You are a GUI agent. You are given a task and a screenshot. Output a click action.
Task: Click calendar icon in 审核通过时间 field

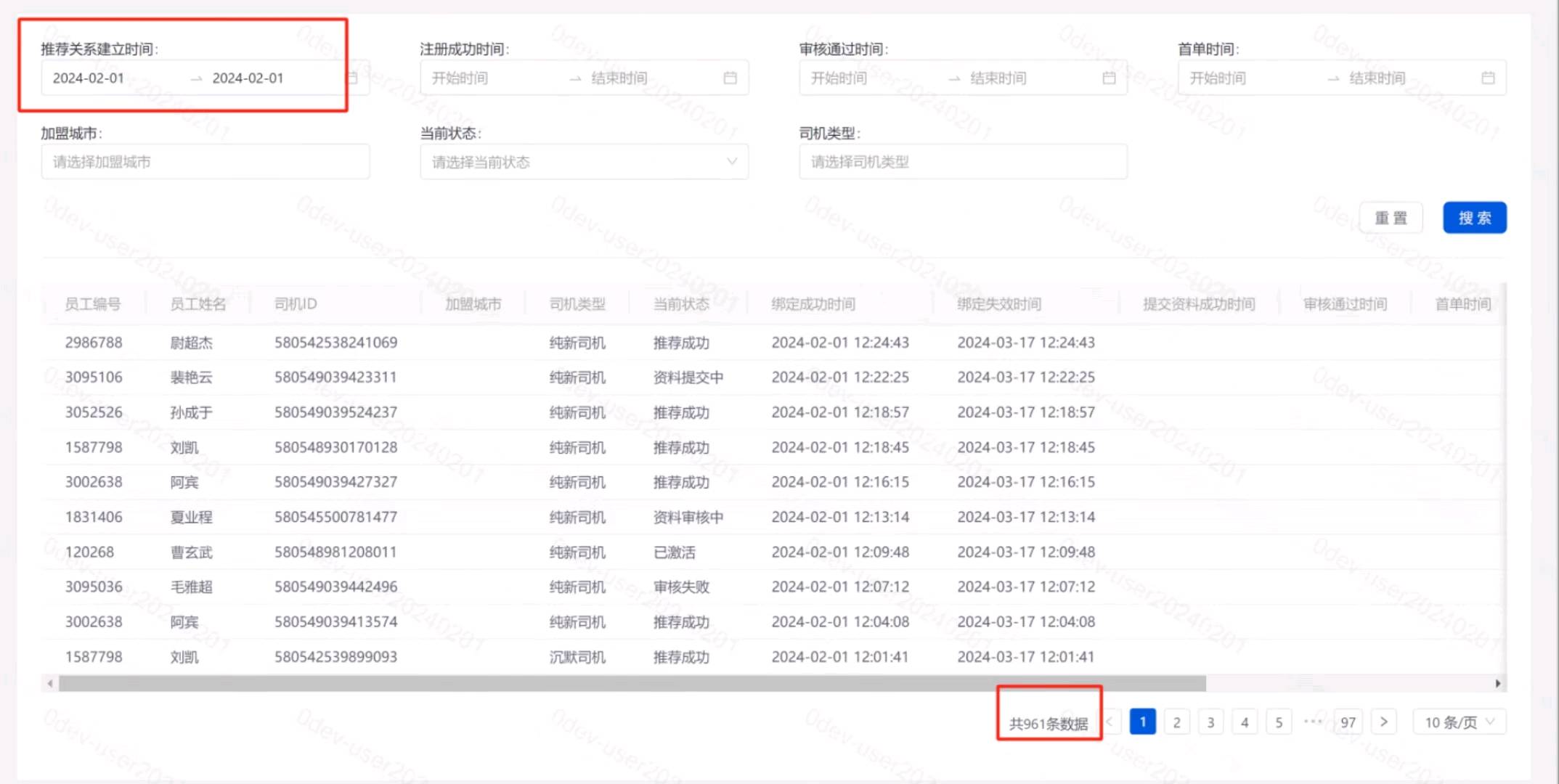(x=1109, y=78)
